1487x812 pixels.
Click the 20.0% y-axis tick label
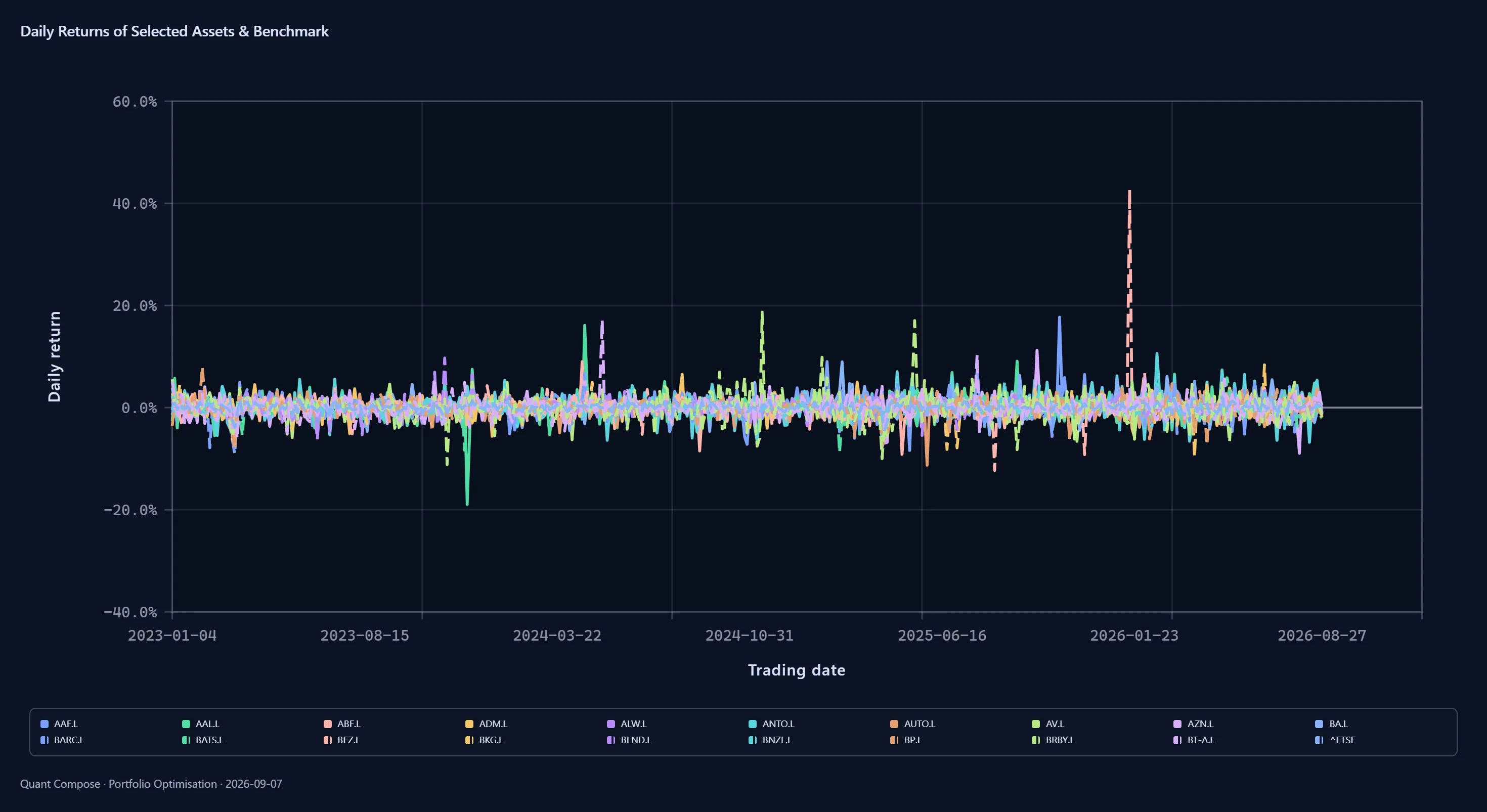click(135, 306)
